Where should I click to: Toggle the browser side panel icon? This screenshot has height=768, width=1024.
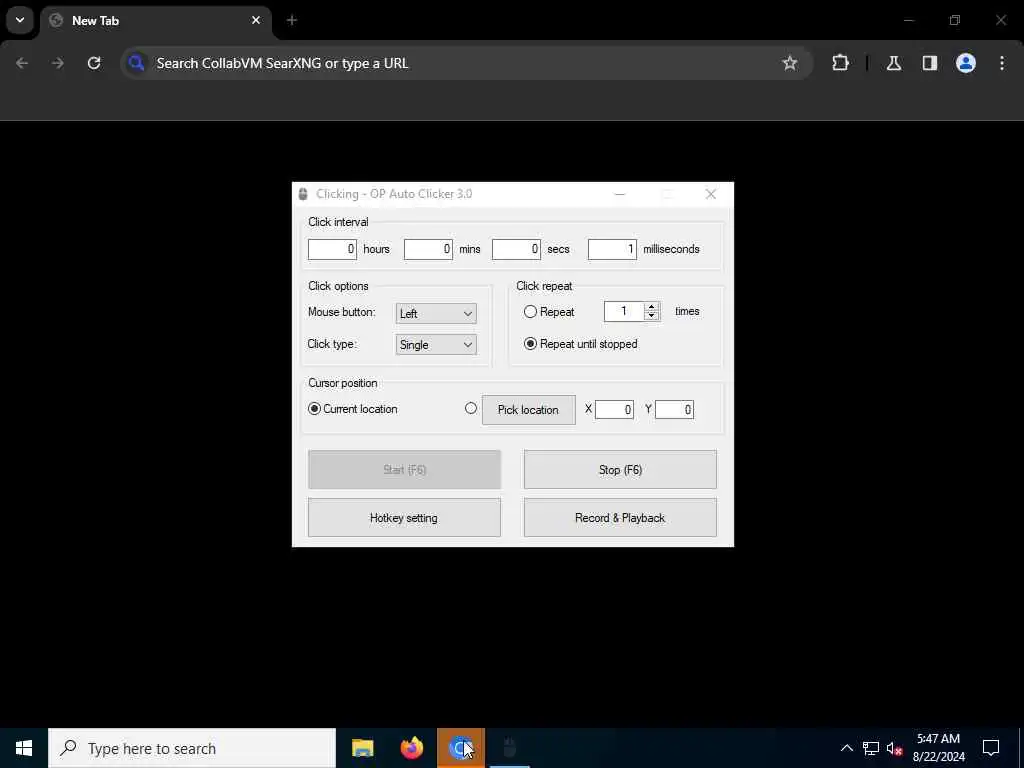point(930,63)
